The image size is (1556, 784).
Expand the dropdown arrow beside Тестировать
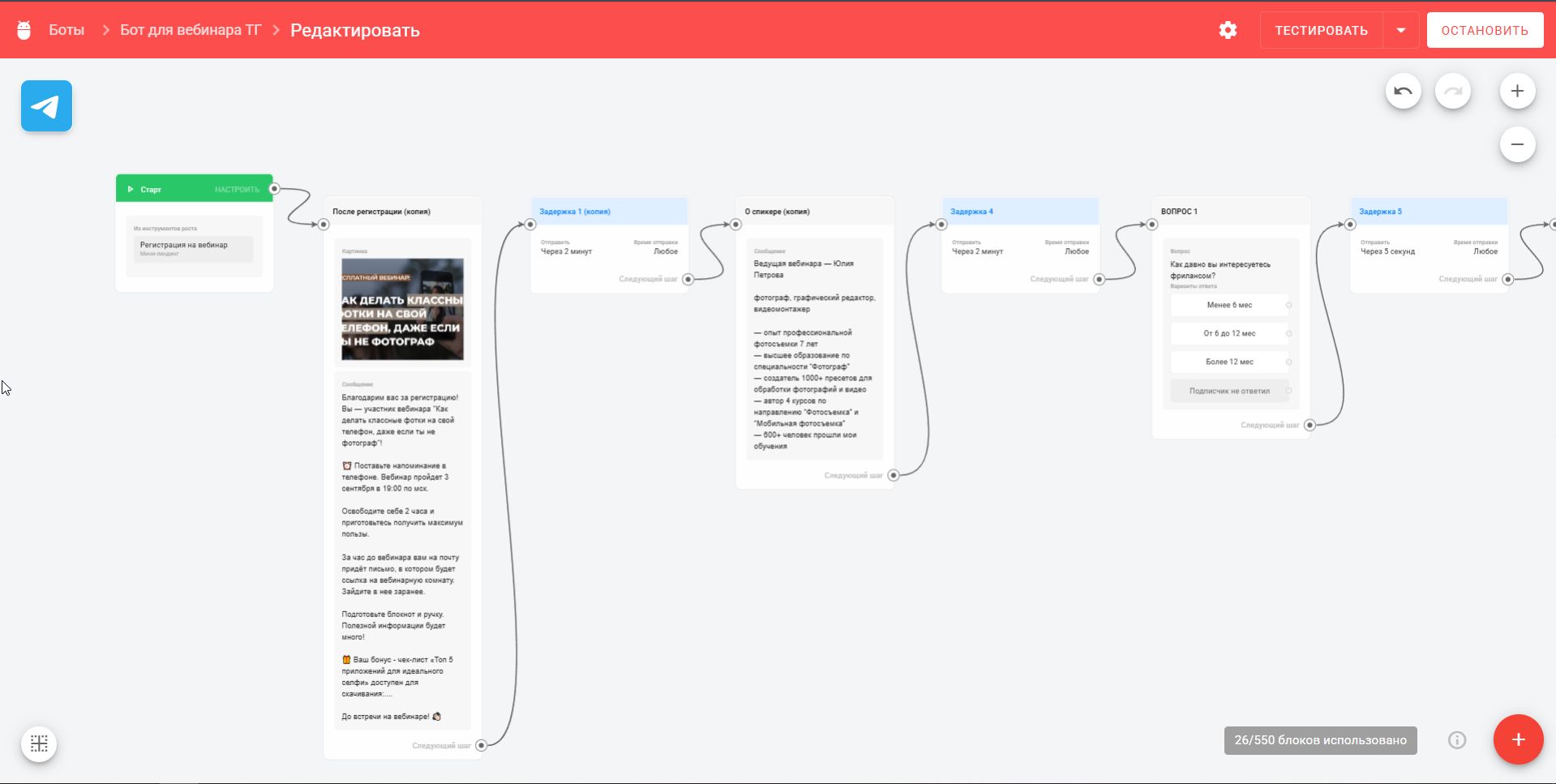(x=1401, y=30)
